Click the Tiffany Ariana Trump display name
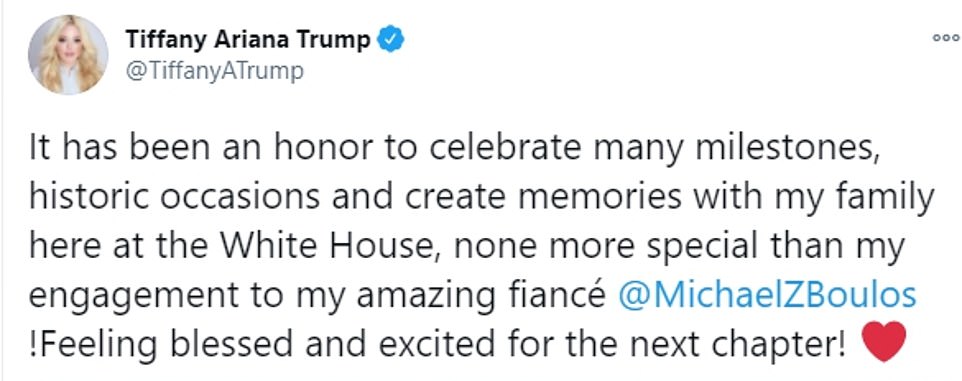 tap(248, 40)
